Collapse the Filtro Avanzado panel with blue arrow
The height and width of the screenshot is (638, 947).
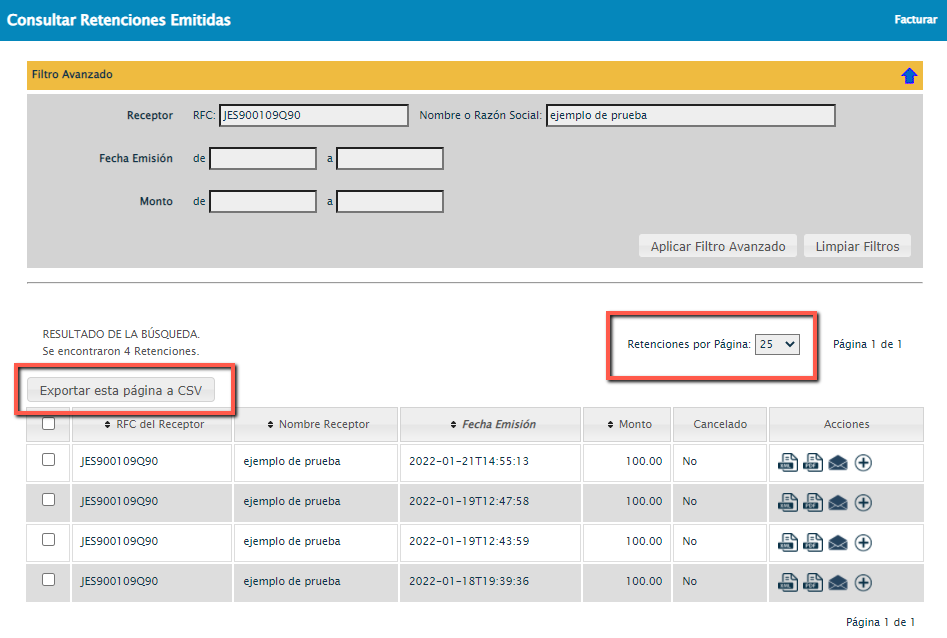tap(909, 76)
